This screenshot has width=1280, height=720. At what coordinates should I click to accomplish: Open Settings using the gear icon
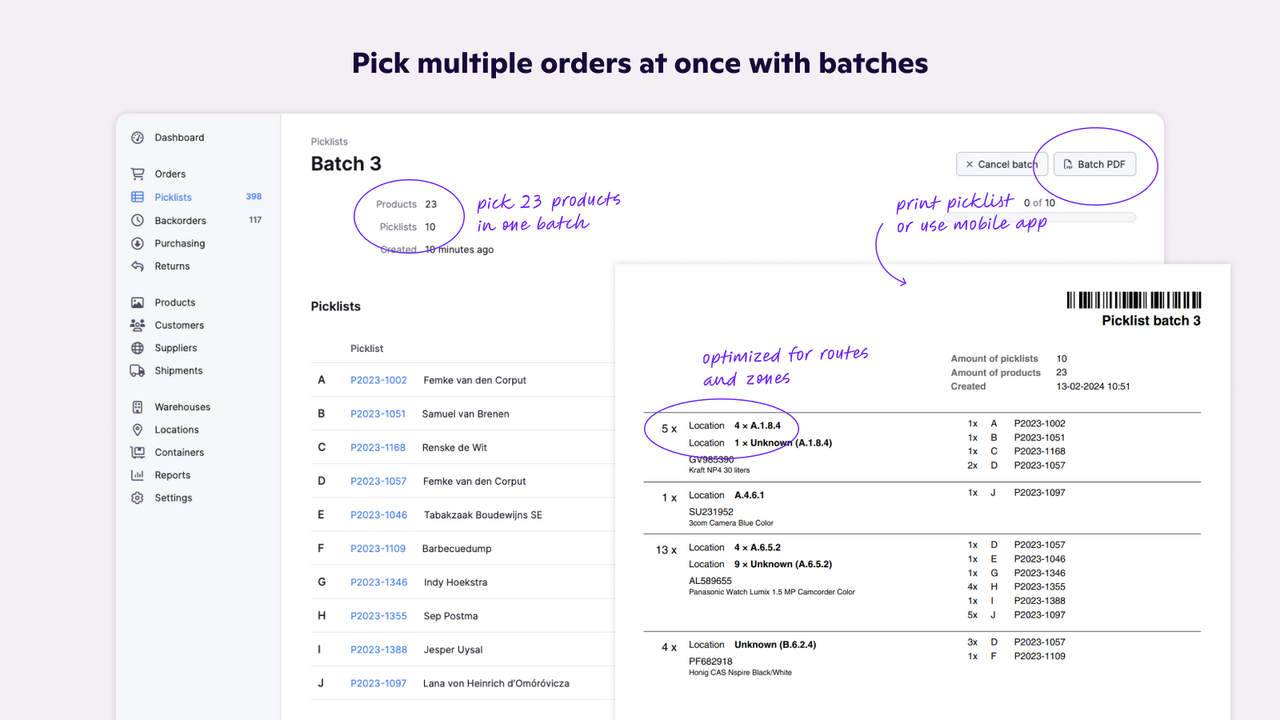click(136, 497)
